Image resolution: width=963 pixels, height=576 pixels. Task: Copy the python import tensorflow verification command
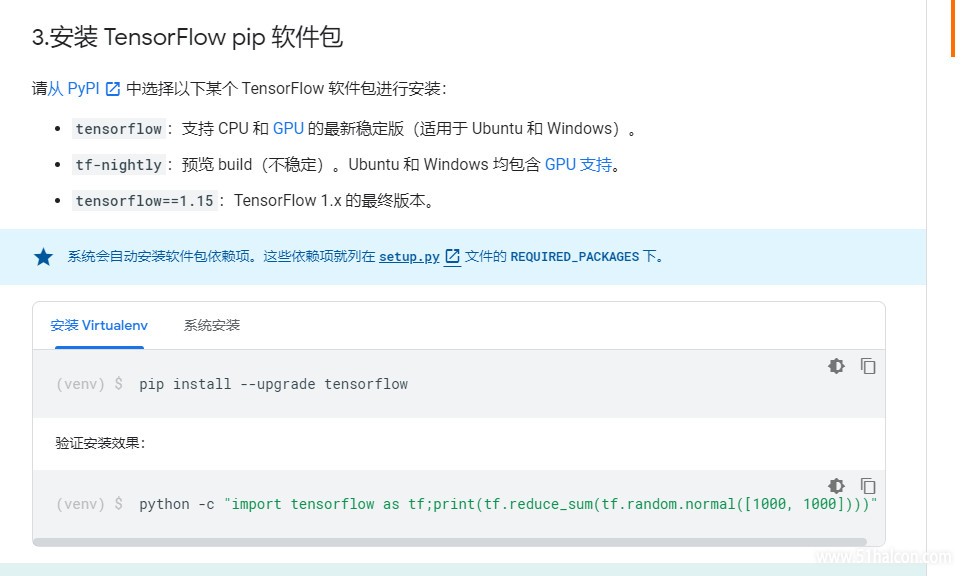pyautogui.click(x=868, y=486)
